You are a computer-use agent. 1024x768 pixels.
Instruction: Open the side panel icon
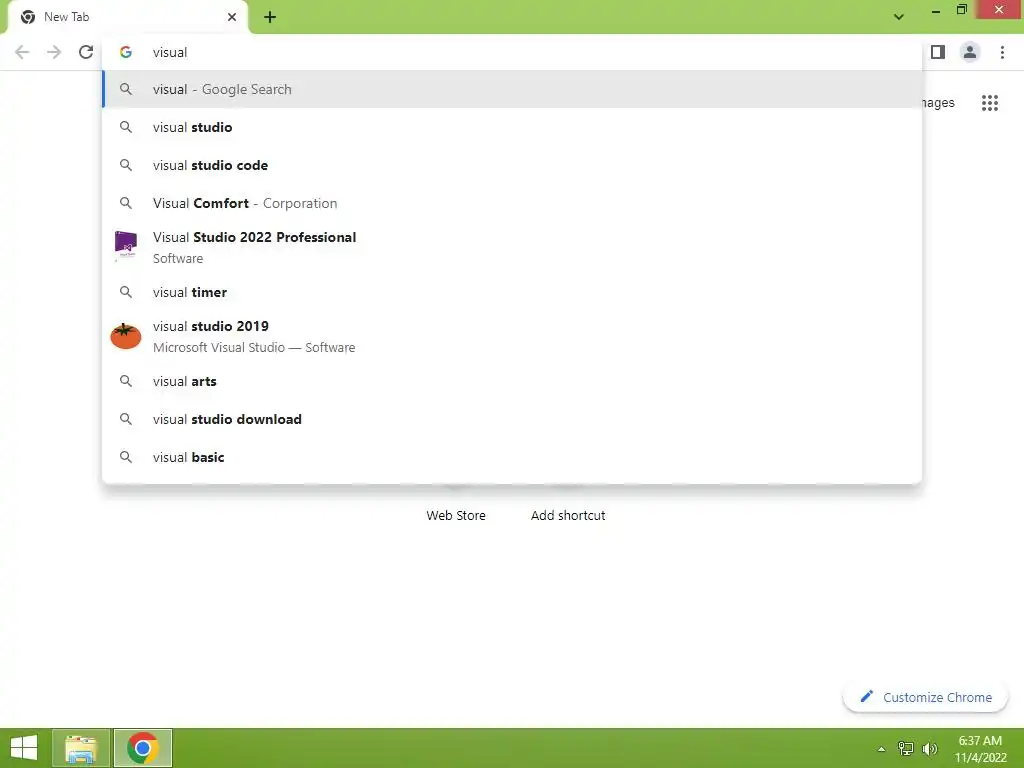938,52
